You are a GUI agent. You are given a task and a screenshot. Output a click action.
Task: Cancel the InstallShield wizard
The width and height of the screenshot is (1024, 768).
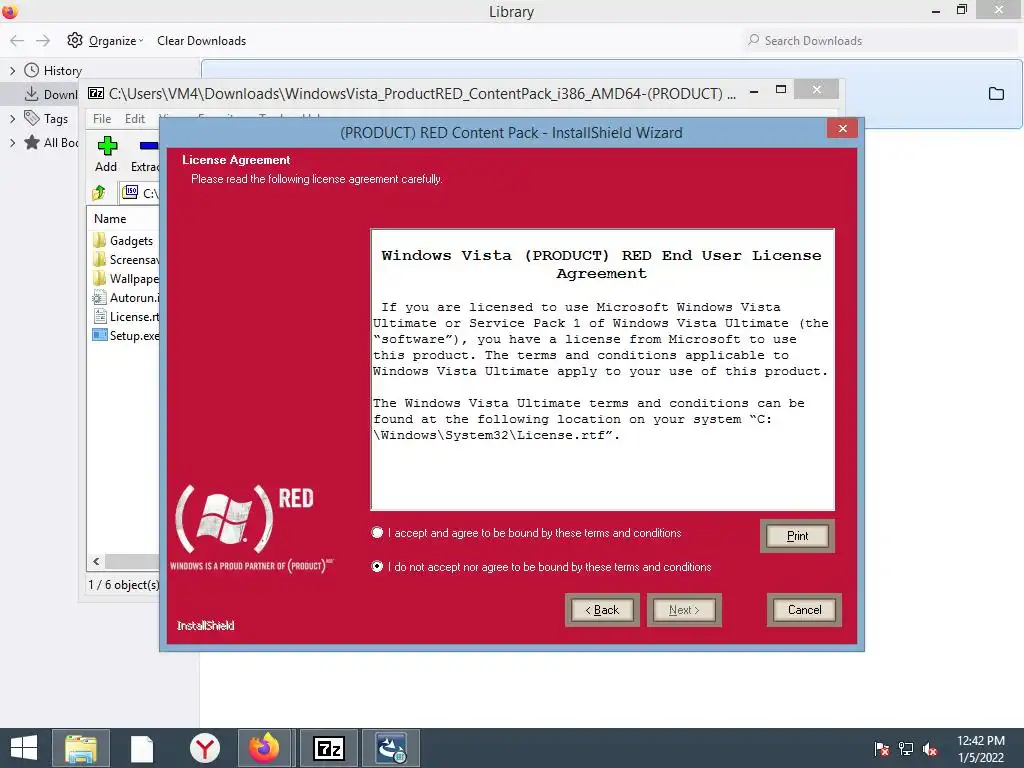804,610
